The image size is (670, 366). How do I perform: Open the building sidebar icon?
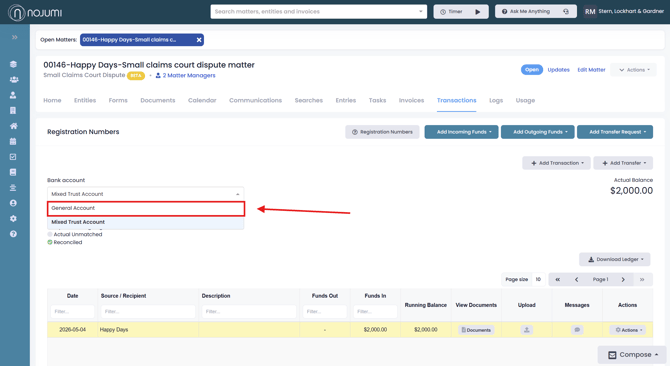coord(13,111)
